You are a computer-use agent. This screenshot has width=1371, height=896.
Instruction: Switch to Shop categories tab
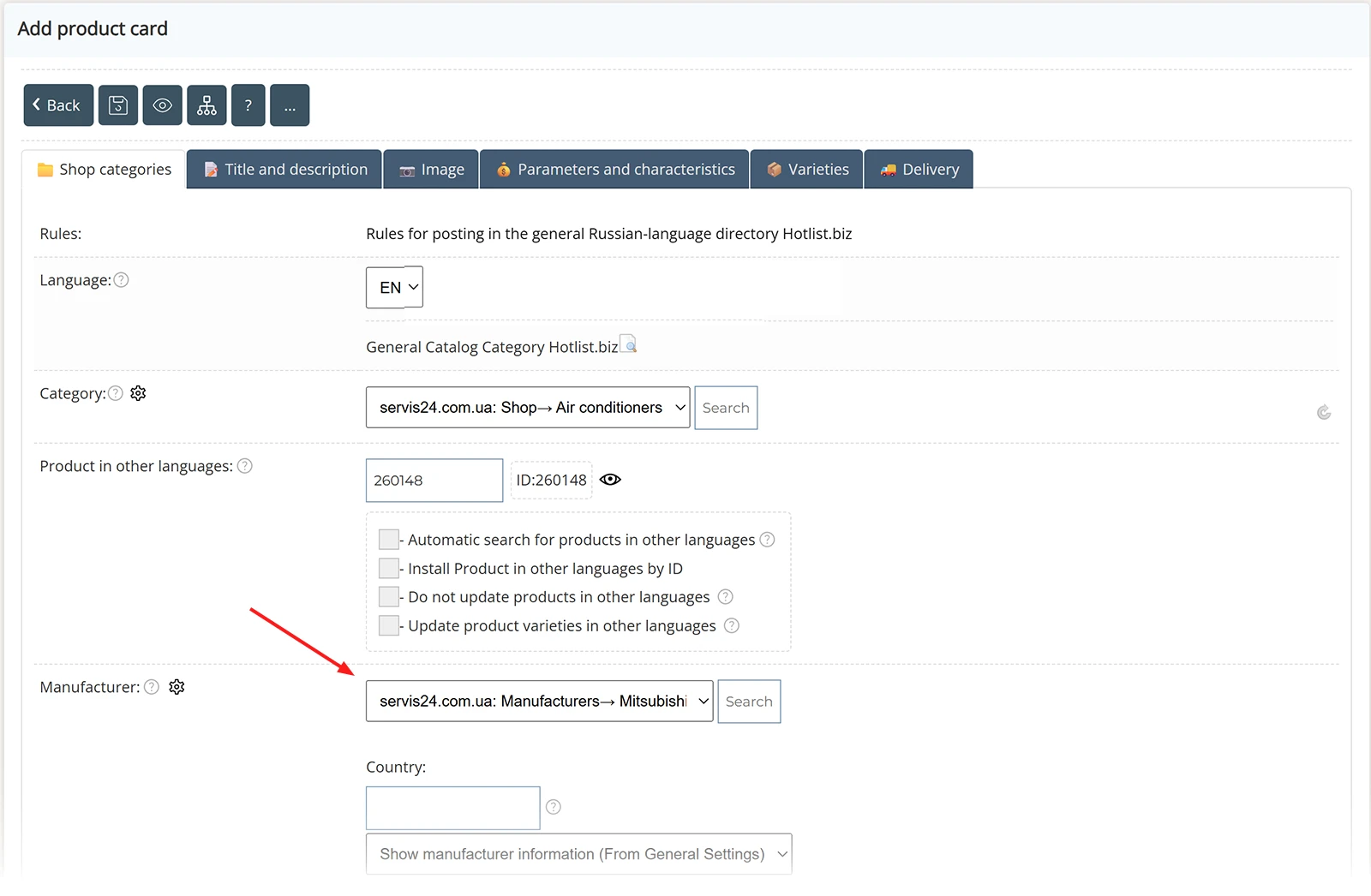(x=105, y=170)
